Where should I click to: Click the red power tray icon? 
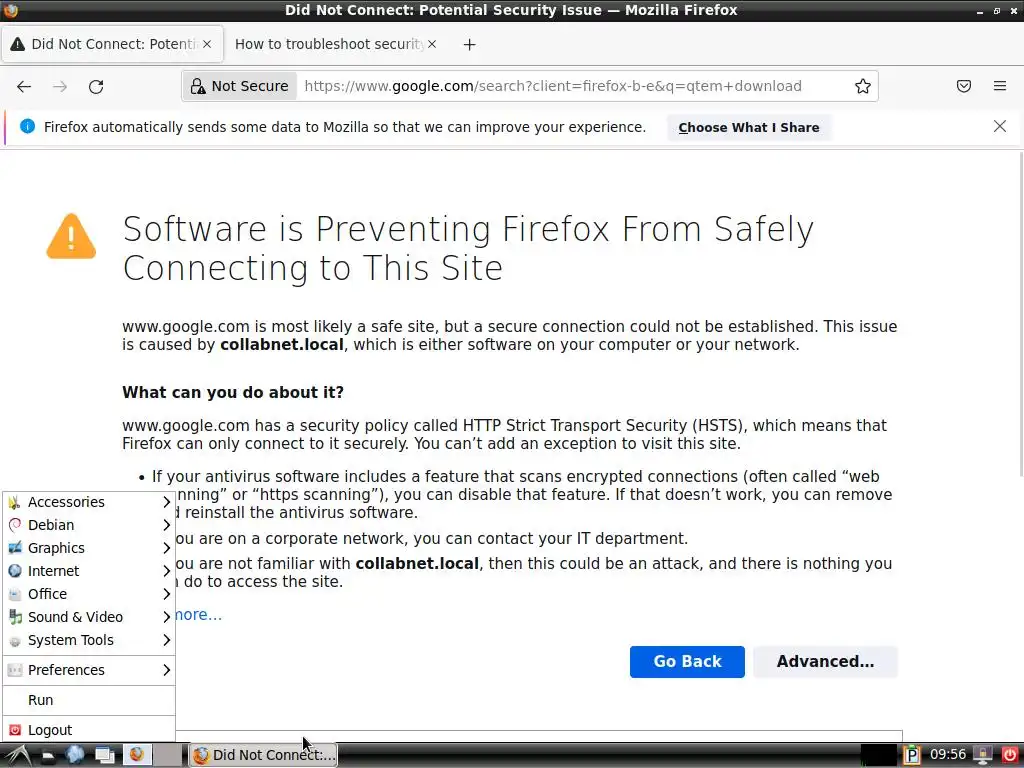pos(1010,755)
